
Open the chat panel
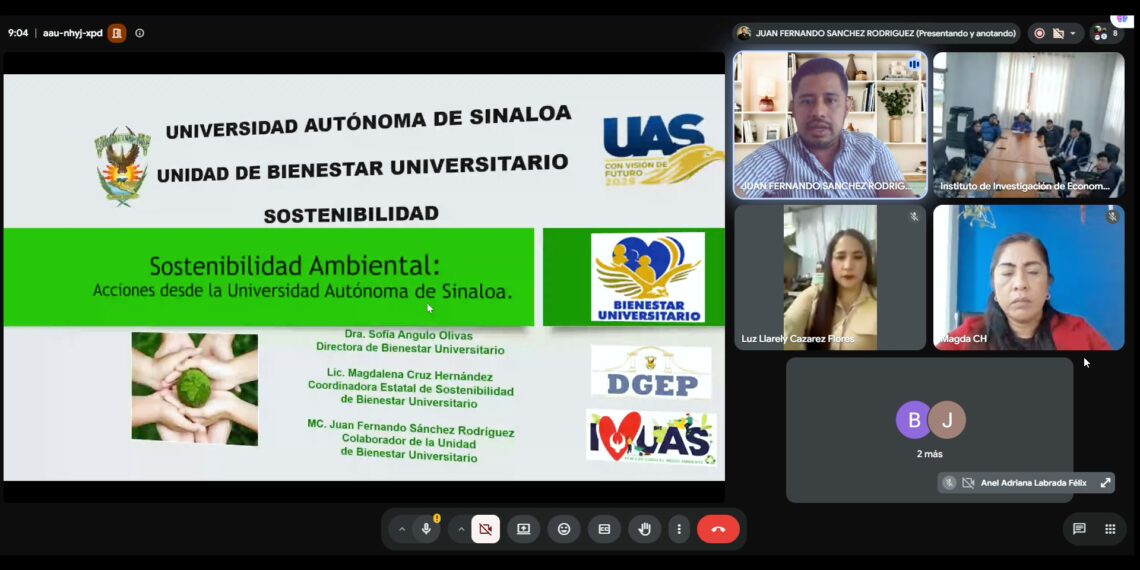point(1079,529)
